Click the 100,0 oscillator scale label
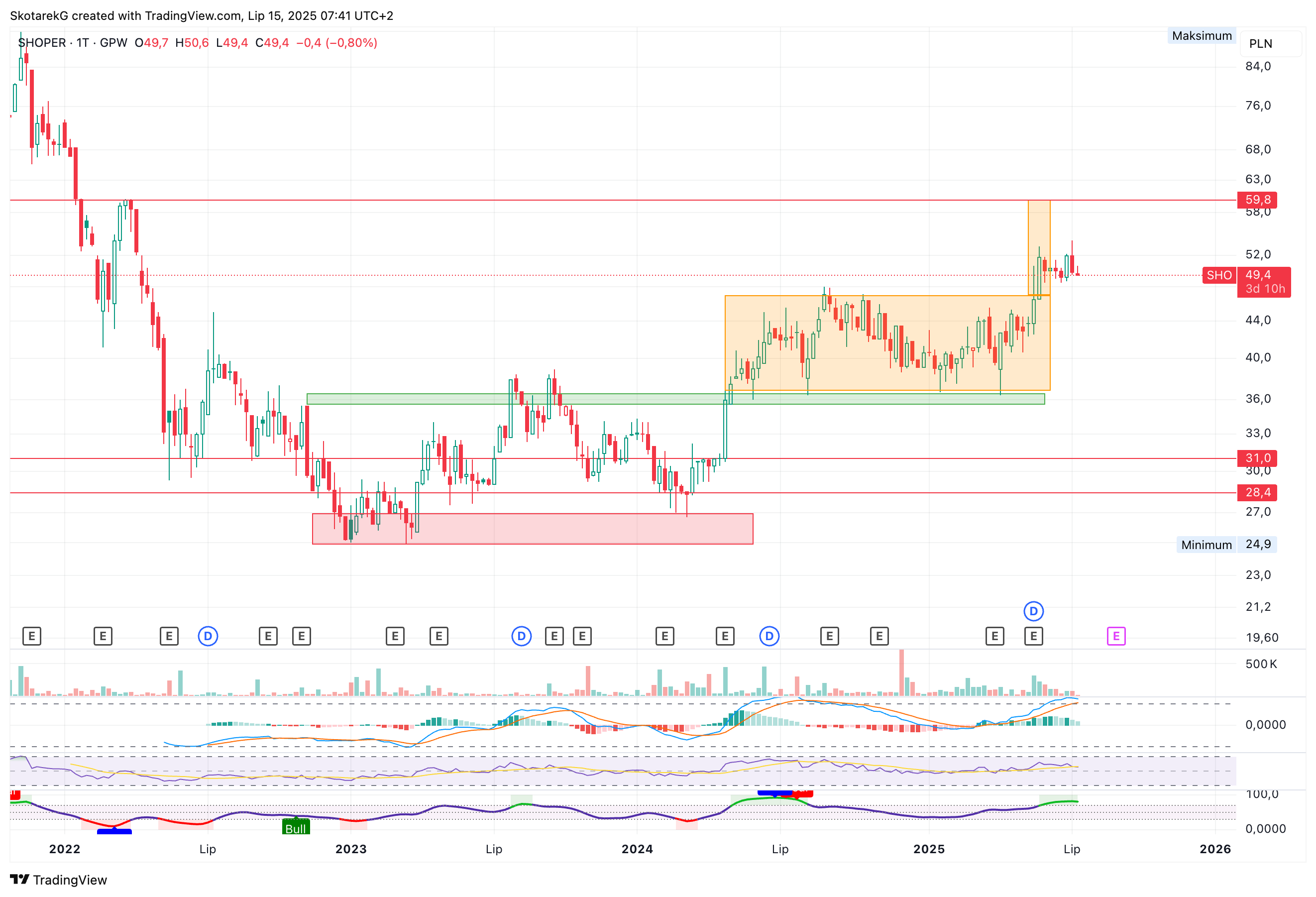The height and width of the screenshot is (897, 1316). (1262, 794)
